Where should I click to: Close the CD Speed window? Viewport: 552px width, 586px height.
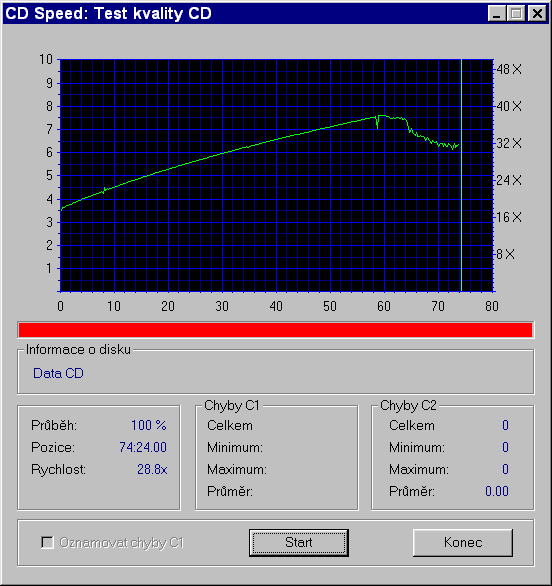(x=537, y=14)
